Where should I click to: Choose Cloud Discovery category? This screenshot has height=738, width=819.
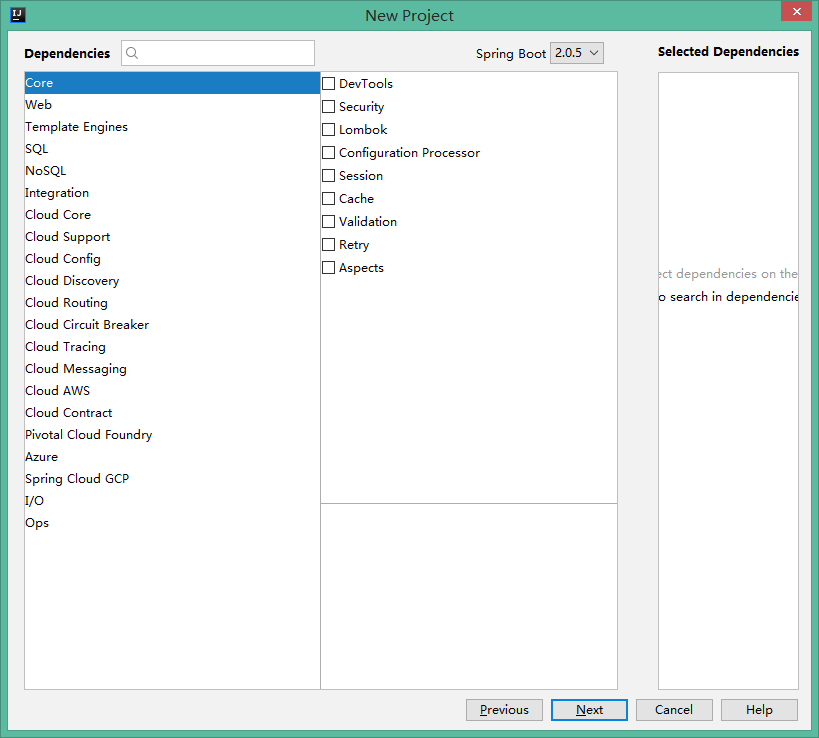[x=172, y=280]
